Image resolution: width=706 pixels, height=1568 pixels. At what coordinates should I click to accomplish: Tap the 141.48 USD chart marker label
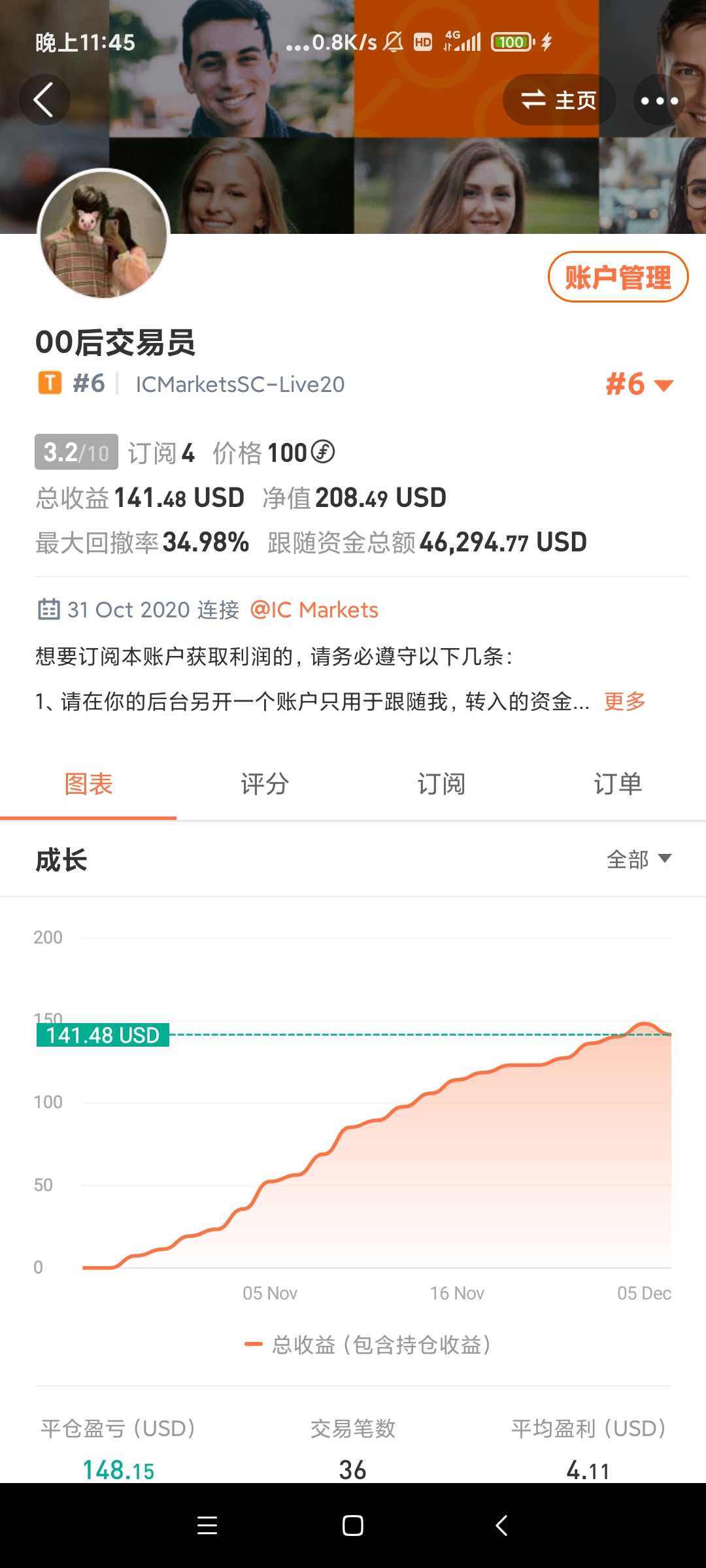(x=103, y=1035)
